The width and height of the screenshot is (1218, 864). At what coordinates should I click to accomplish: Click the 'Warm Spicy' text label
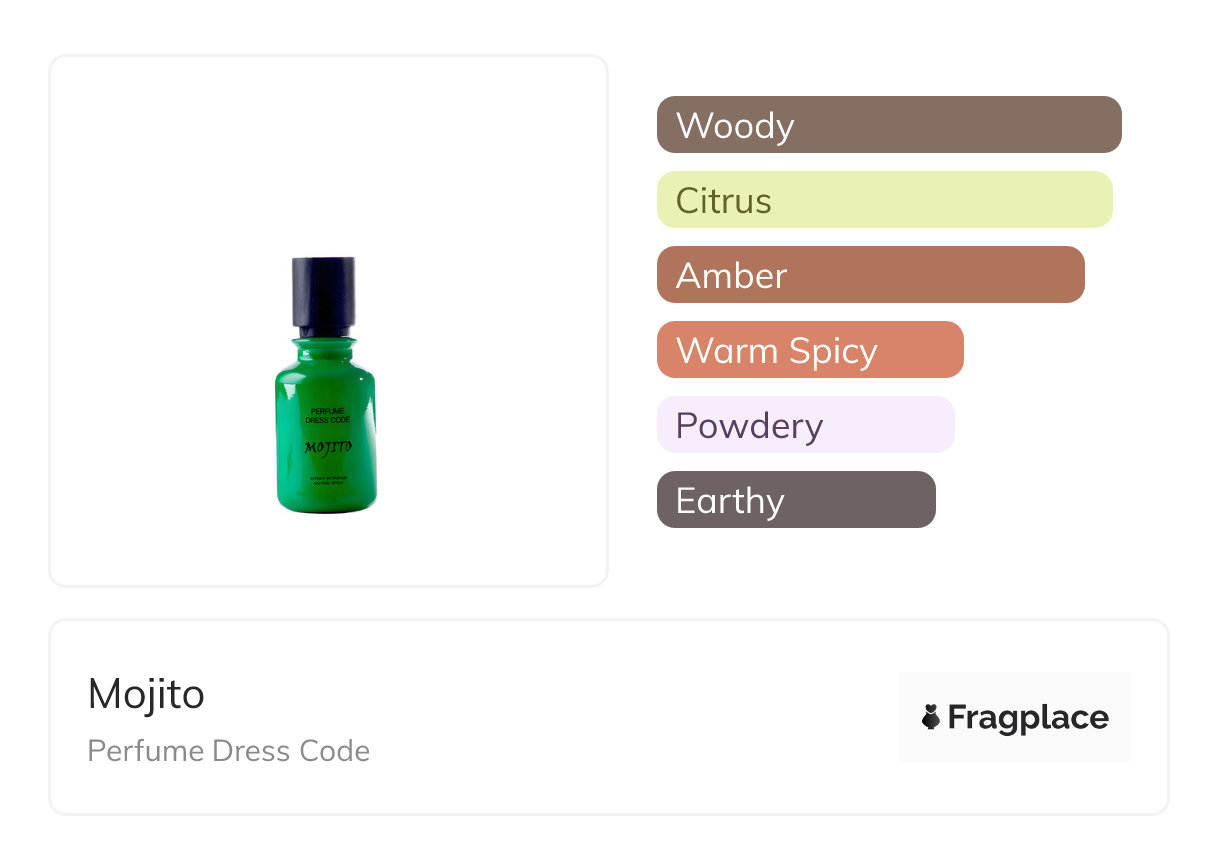777,351
